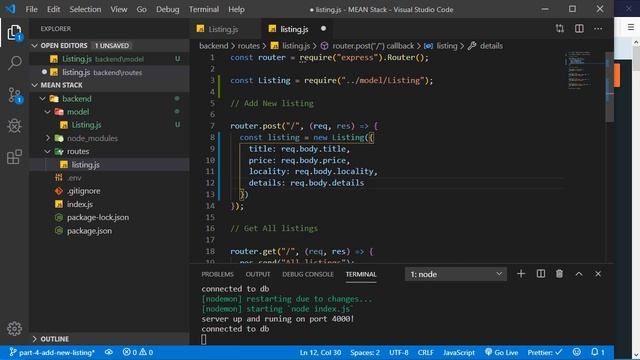Open editor More Actions ellipsis
640x360 pixels.
(x=598, y=29)
